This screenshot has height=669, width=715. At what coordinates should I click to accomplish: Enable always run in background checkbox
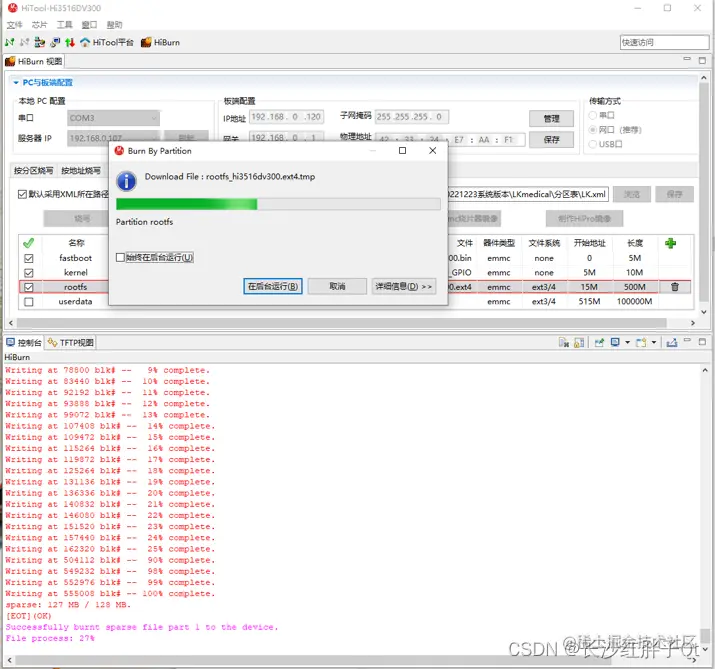120,258
